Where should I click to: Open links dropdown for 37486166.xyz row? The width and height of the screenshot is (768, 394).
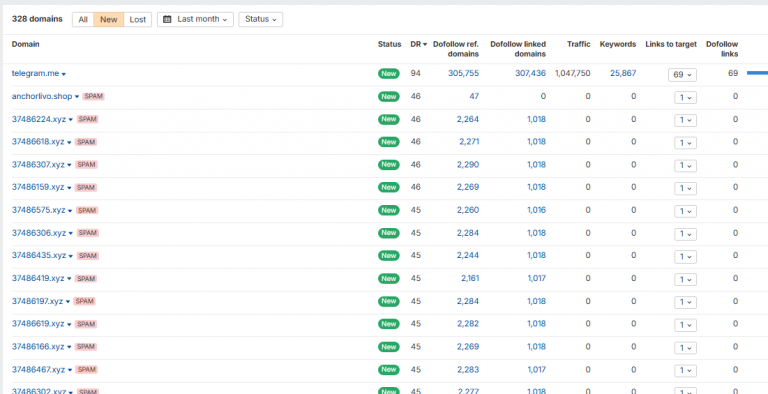[x=685, y=348]
